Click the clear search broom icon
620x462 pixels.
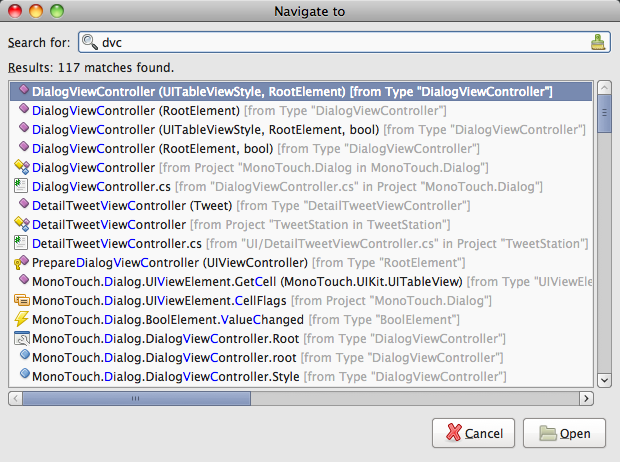[x=598, y=42]
